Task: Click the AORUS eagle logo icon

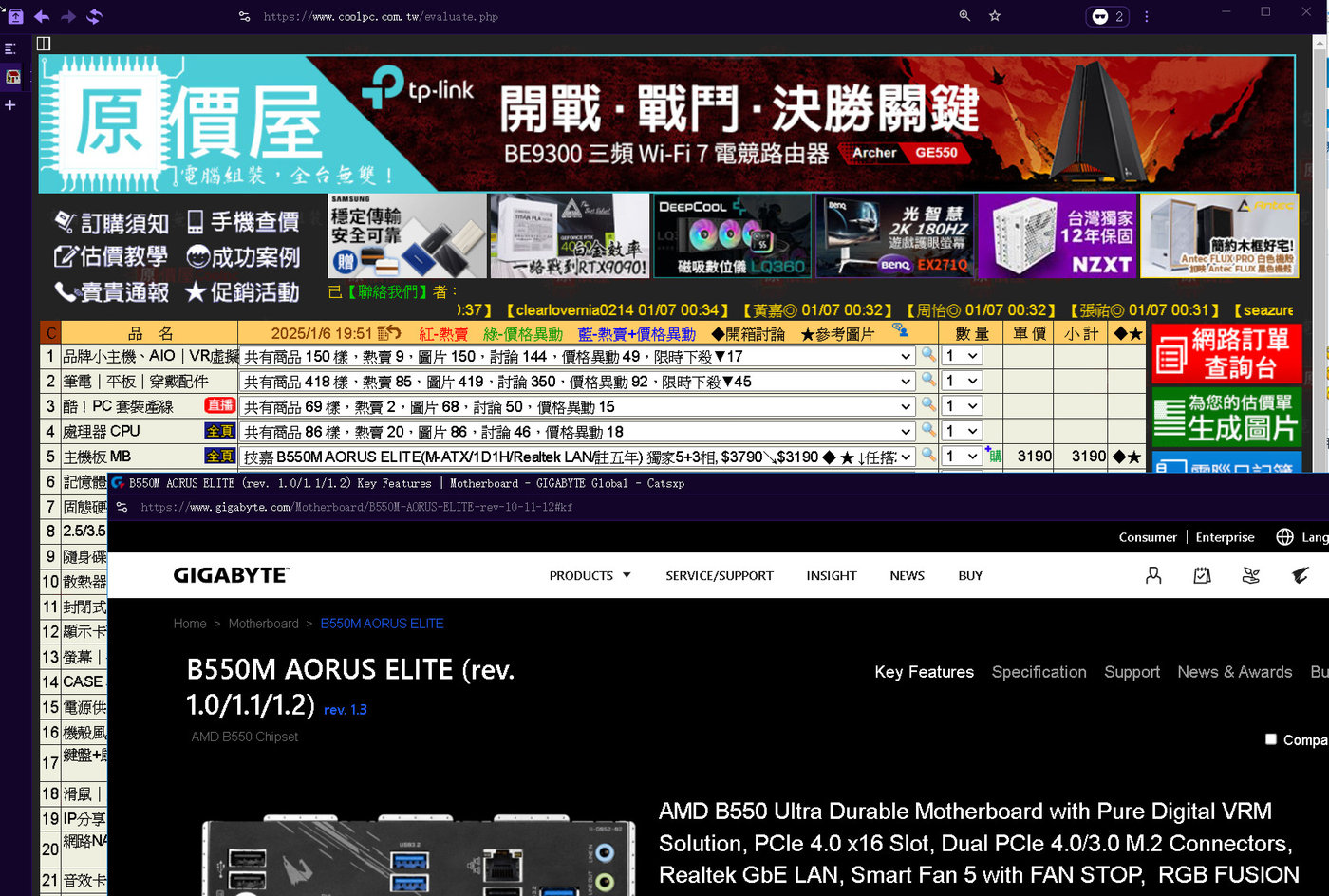Action: 1300,575
